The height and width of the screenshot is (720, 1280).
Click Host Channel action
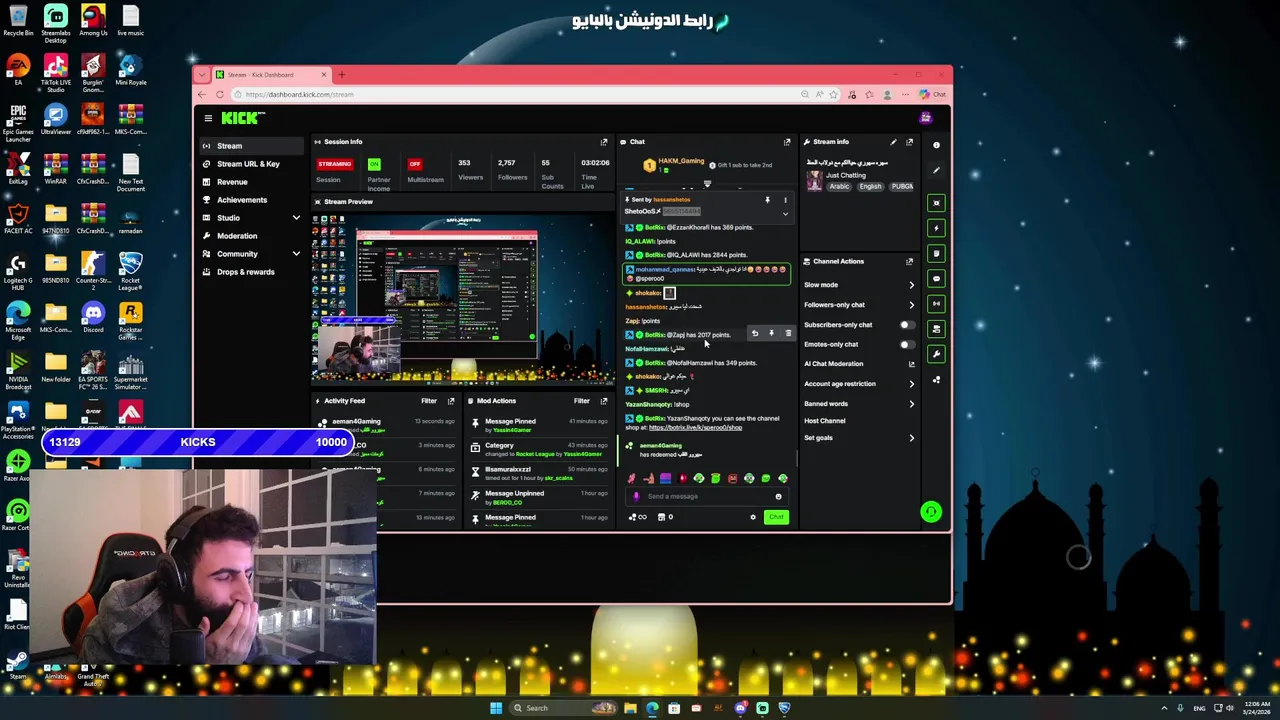pos(825,421)
